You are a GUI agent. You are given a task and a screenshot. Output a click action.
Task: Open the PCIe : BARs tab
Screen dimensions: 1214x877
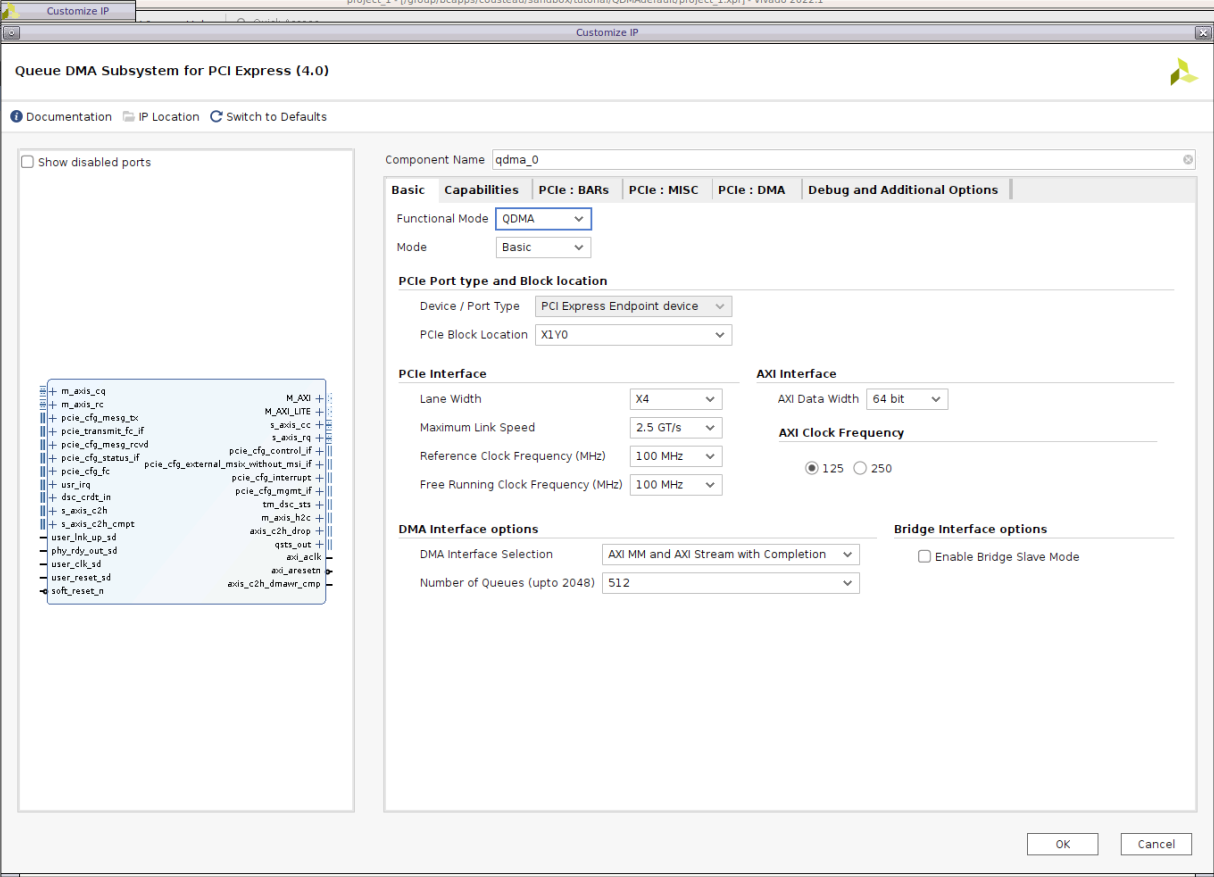pyautogui.click(x=575, y=189)
